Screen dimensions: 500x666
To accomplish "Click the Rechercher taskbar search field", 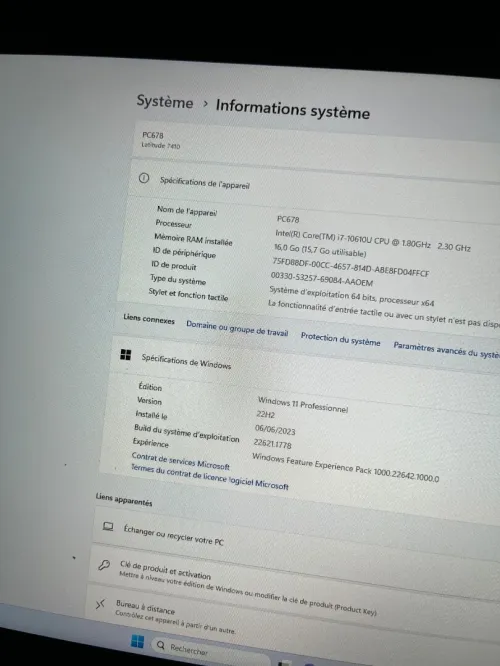I will tap(210, 651).
